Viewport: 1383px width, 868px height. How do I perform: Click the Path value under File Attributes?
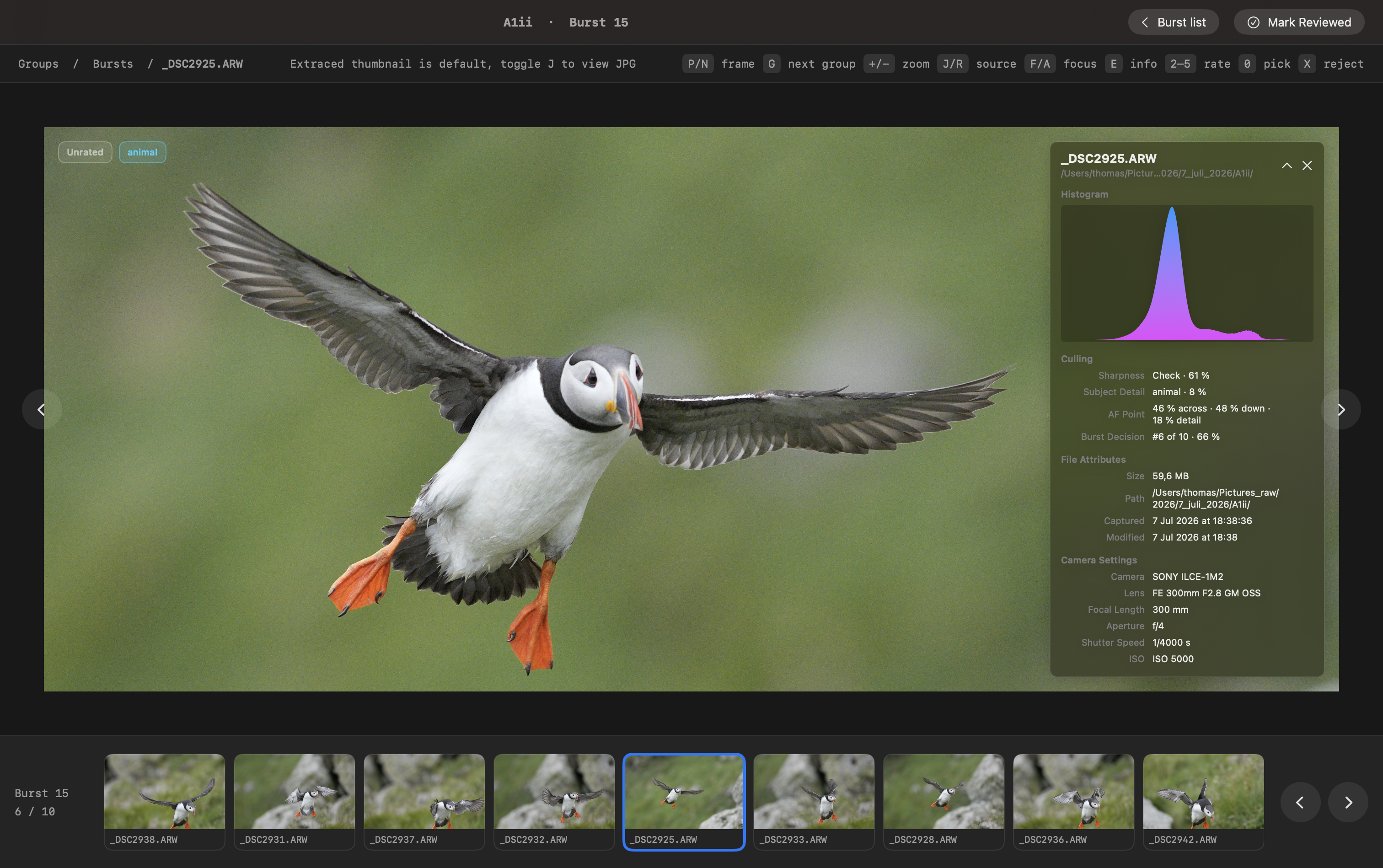coord(1215,499)
